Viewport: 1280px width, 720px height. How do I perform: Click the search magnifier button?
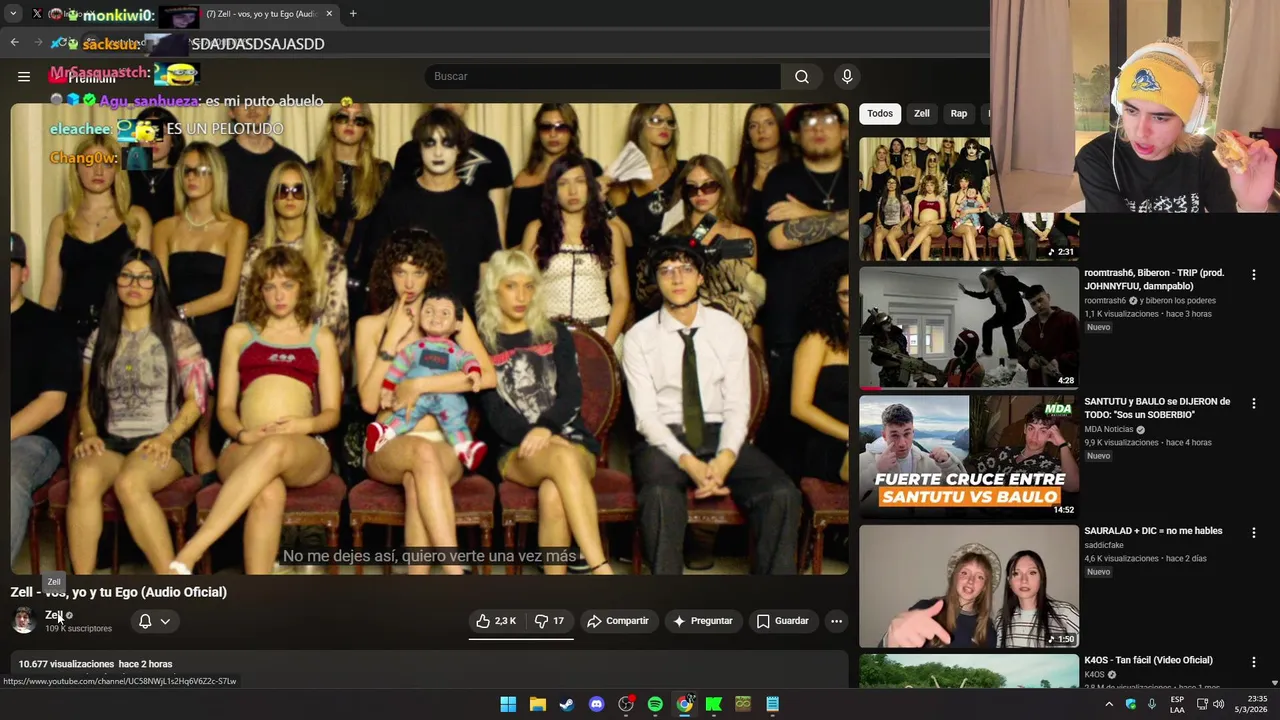coord(802,76)
